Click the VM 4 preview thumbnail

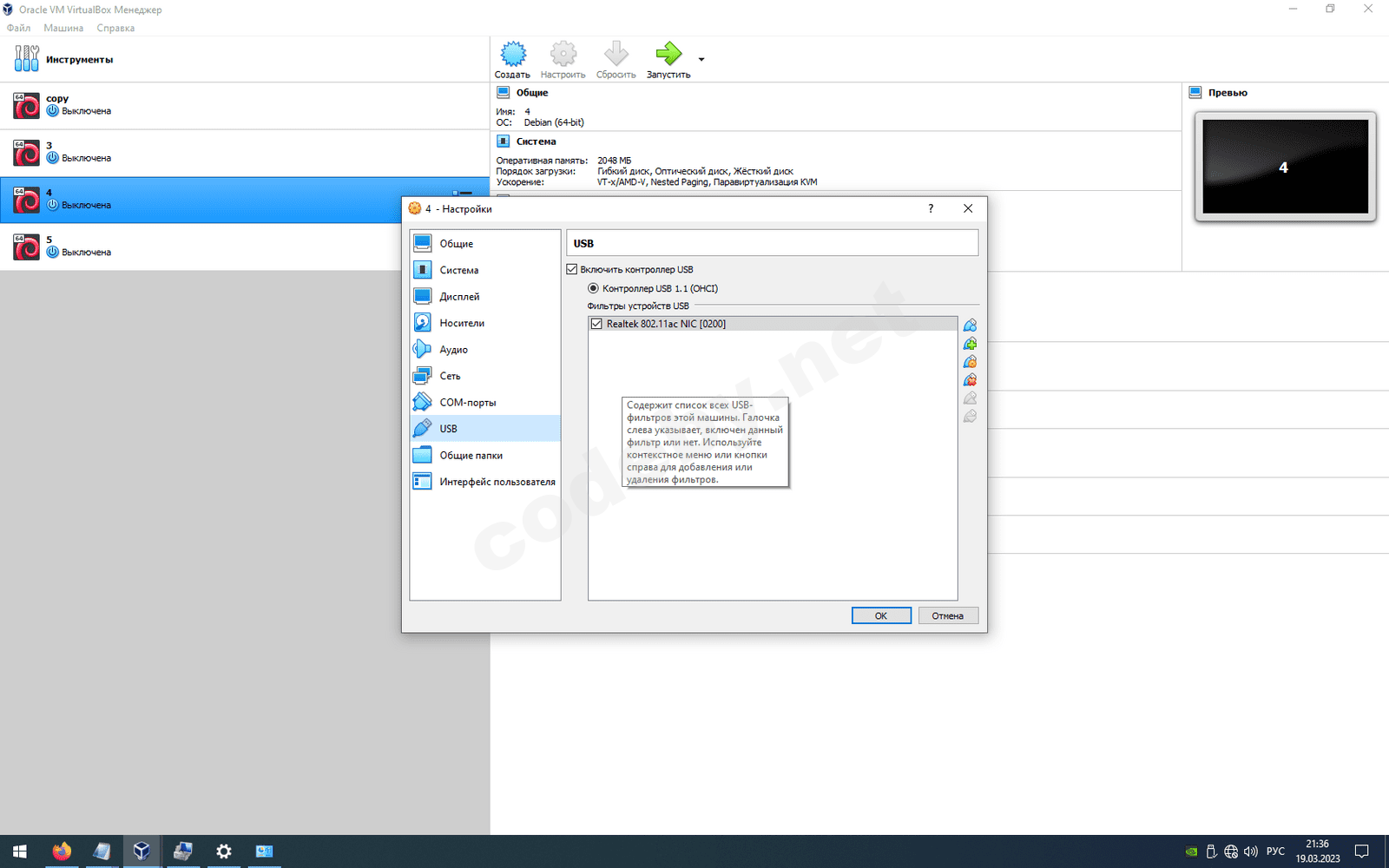click(x=1284, y=167)
